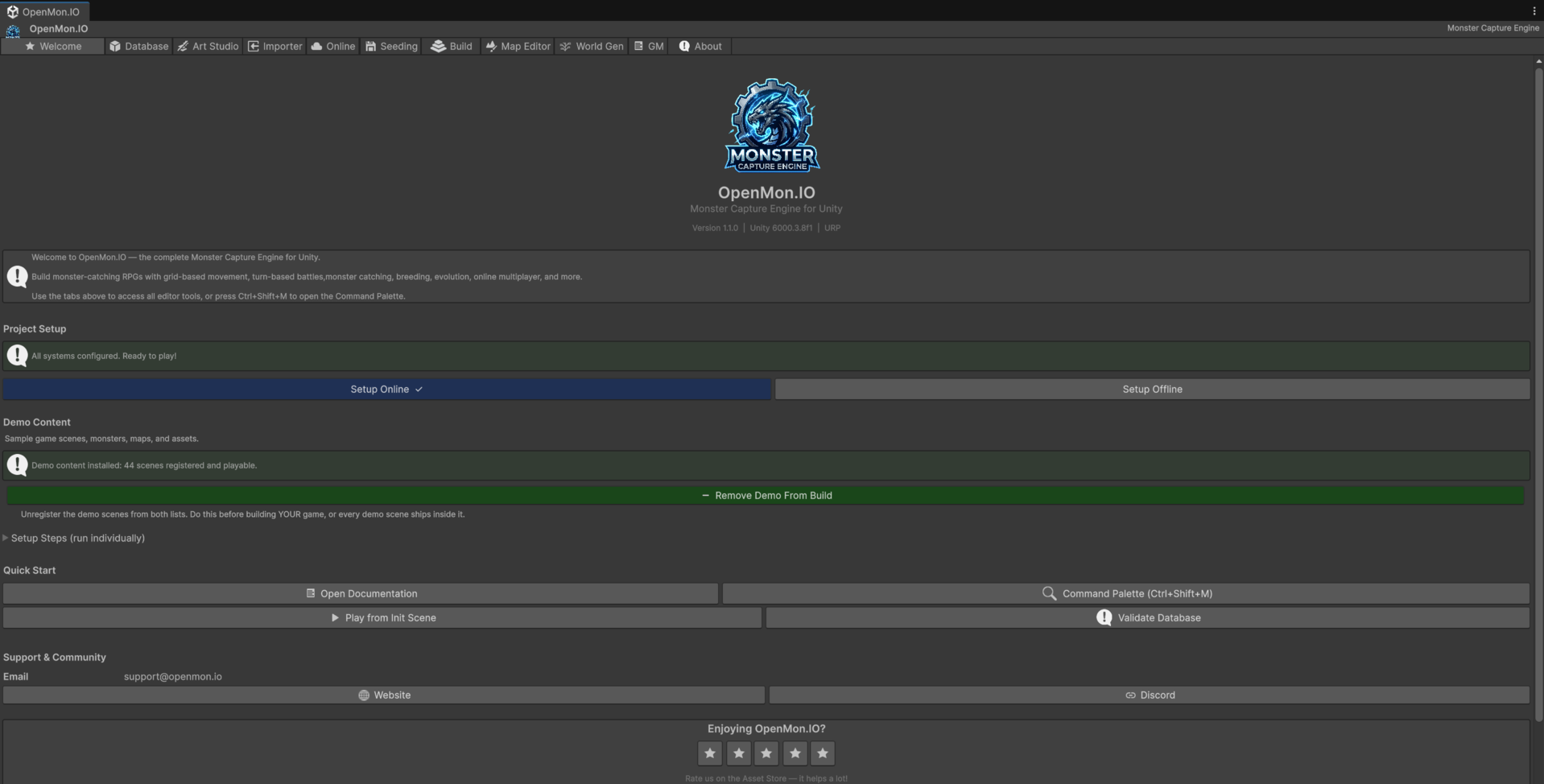Open the Online tab
The height and width of the screenshot is (784, 1544).
coord(332,47)
